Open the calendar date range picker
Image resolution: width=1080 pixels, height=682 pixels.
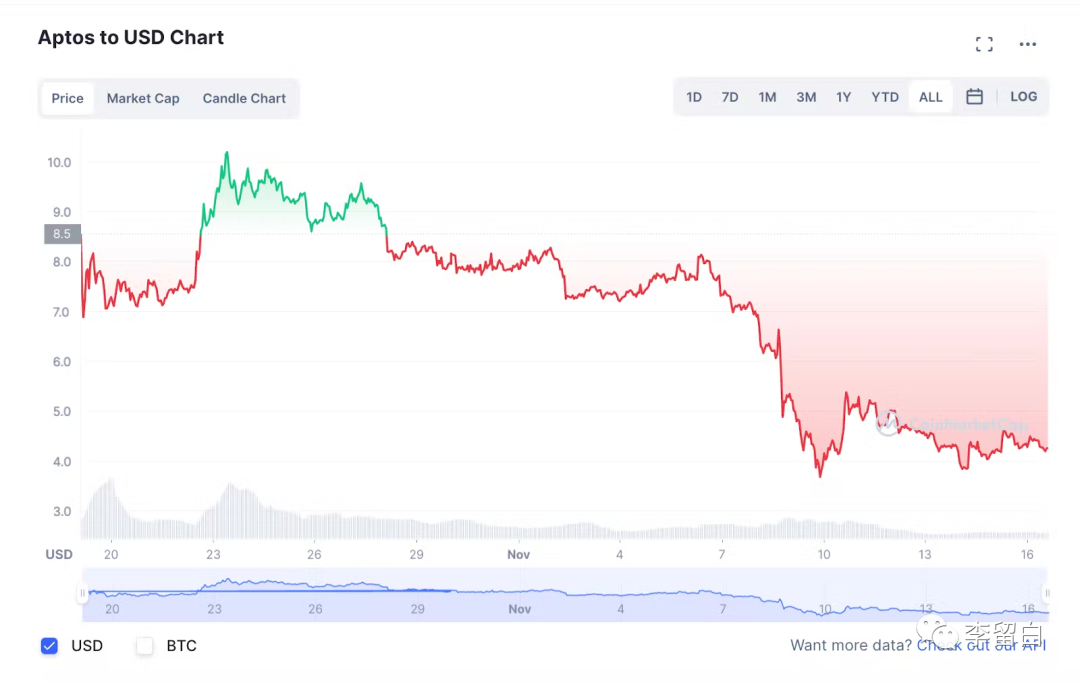974,97
